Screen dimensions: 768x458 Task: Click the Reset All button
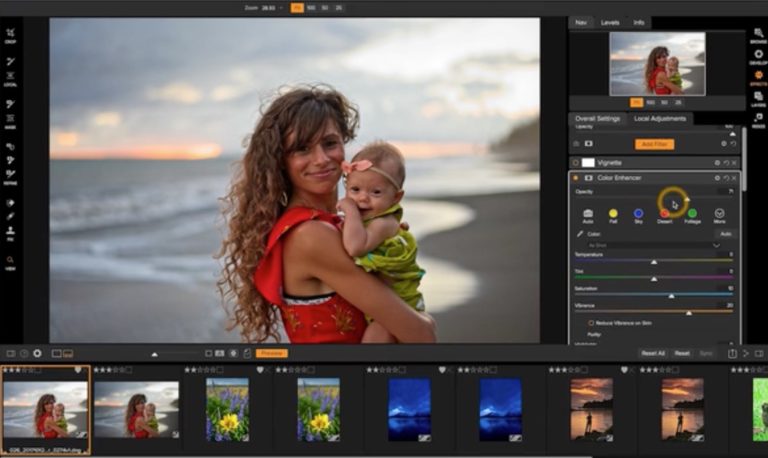click(653, 353)
